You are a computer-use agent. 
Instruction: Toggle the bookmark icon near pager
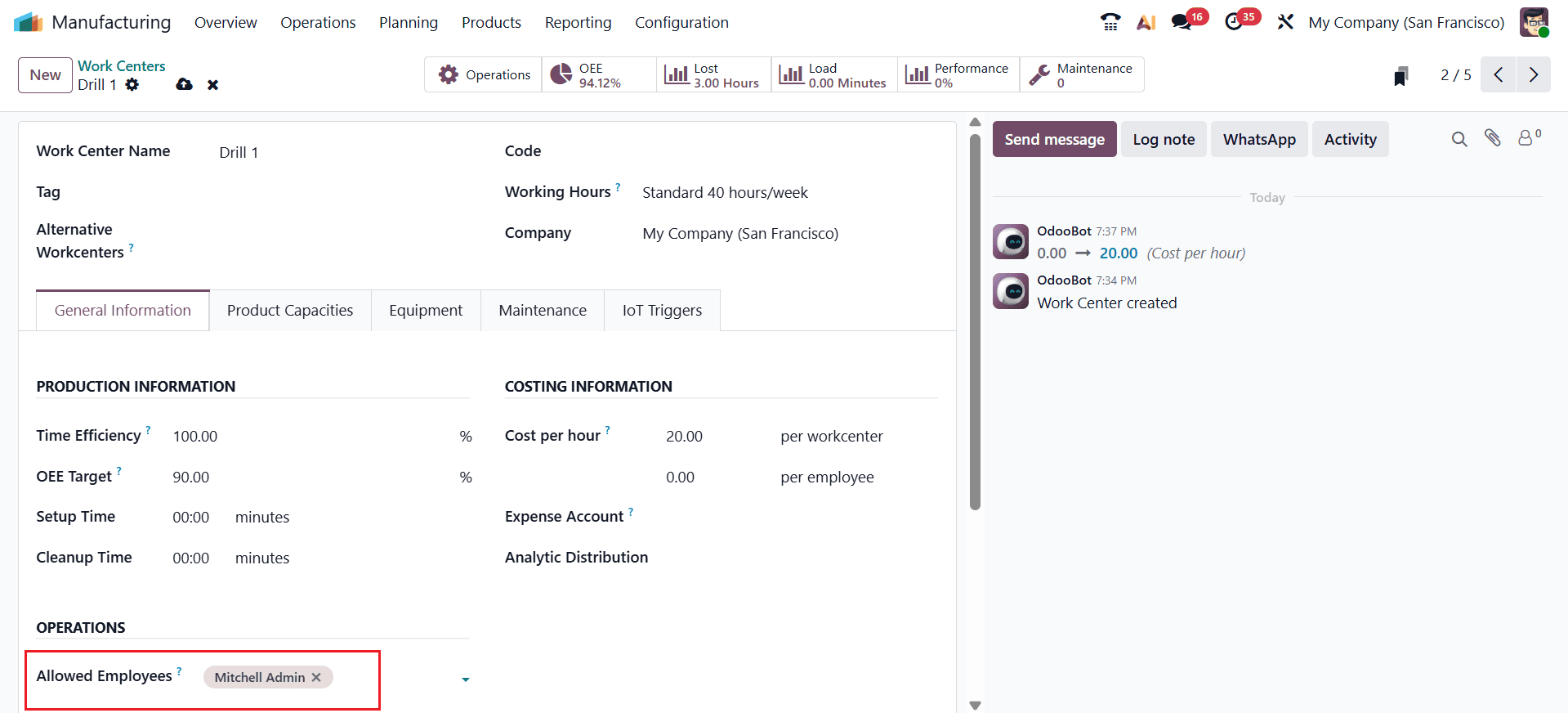1400,76
